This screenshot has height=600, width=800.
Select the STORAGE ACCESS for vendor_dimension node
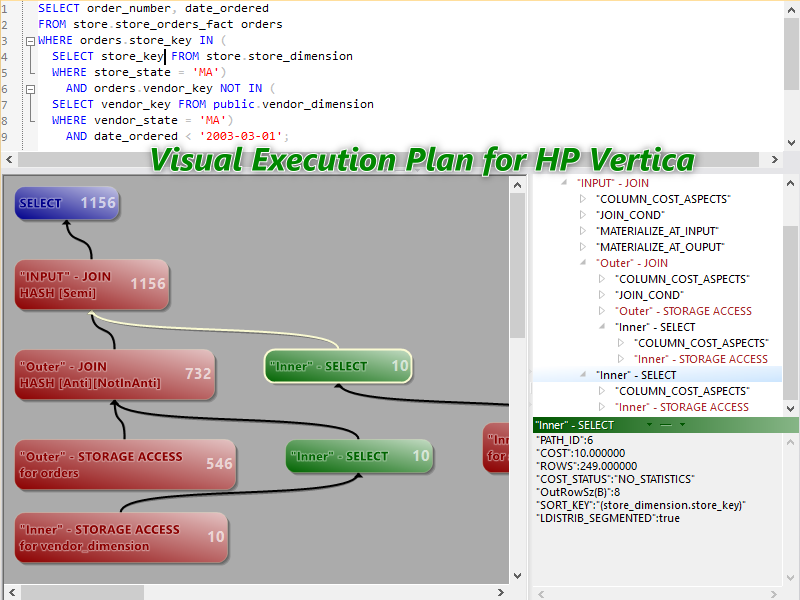pyautogui.click(x=121, y=538)
